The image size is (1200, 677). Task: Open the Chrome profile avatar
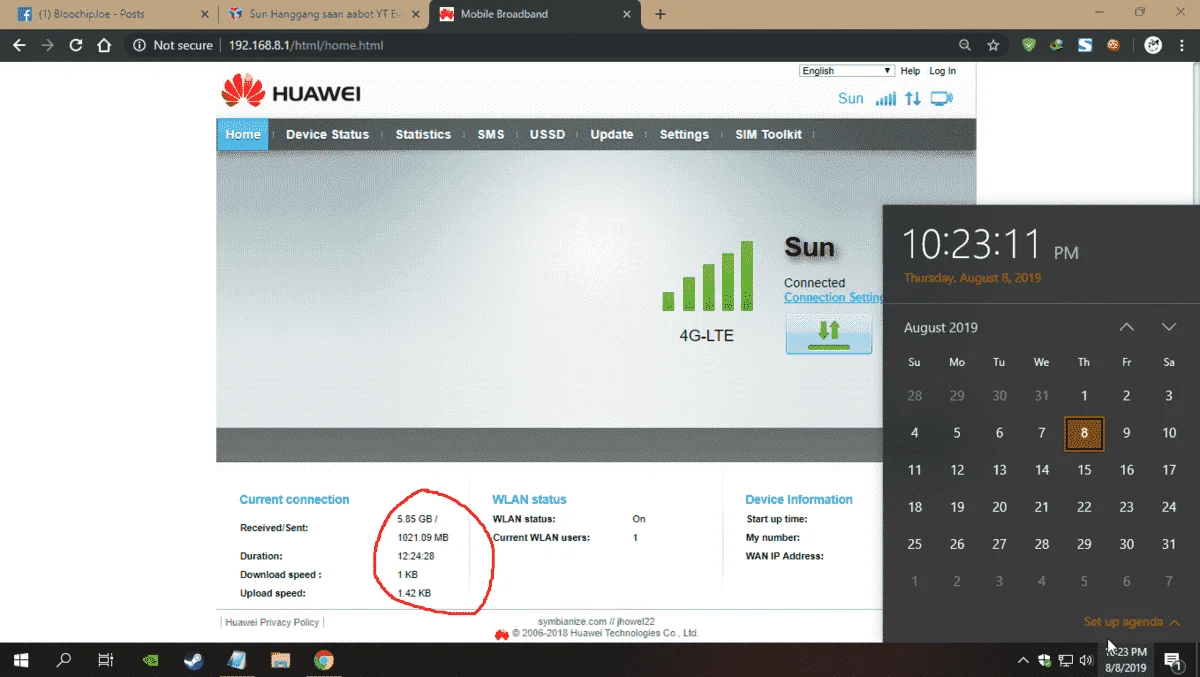1153,45
